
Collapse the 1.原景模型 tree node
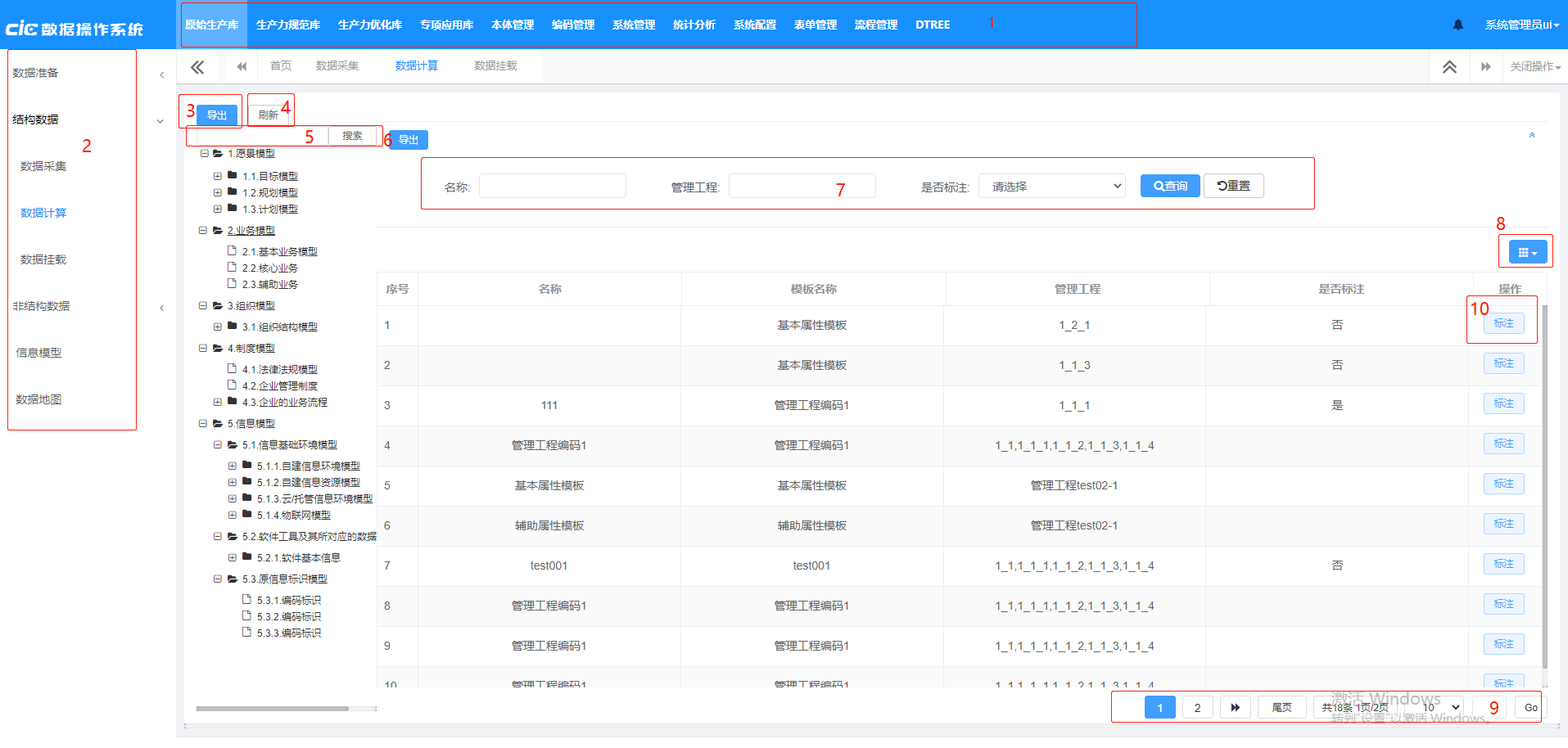tap(204, 154)
